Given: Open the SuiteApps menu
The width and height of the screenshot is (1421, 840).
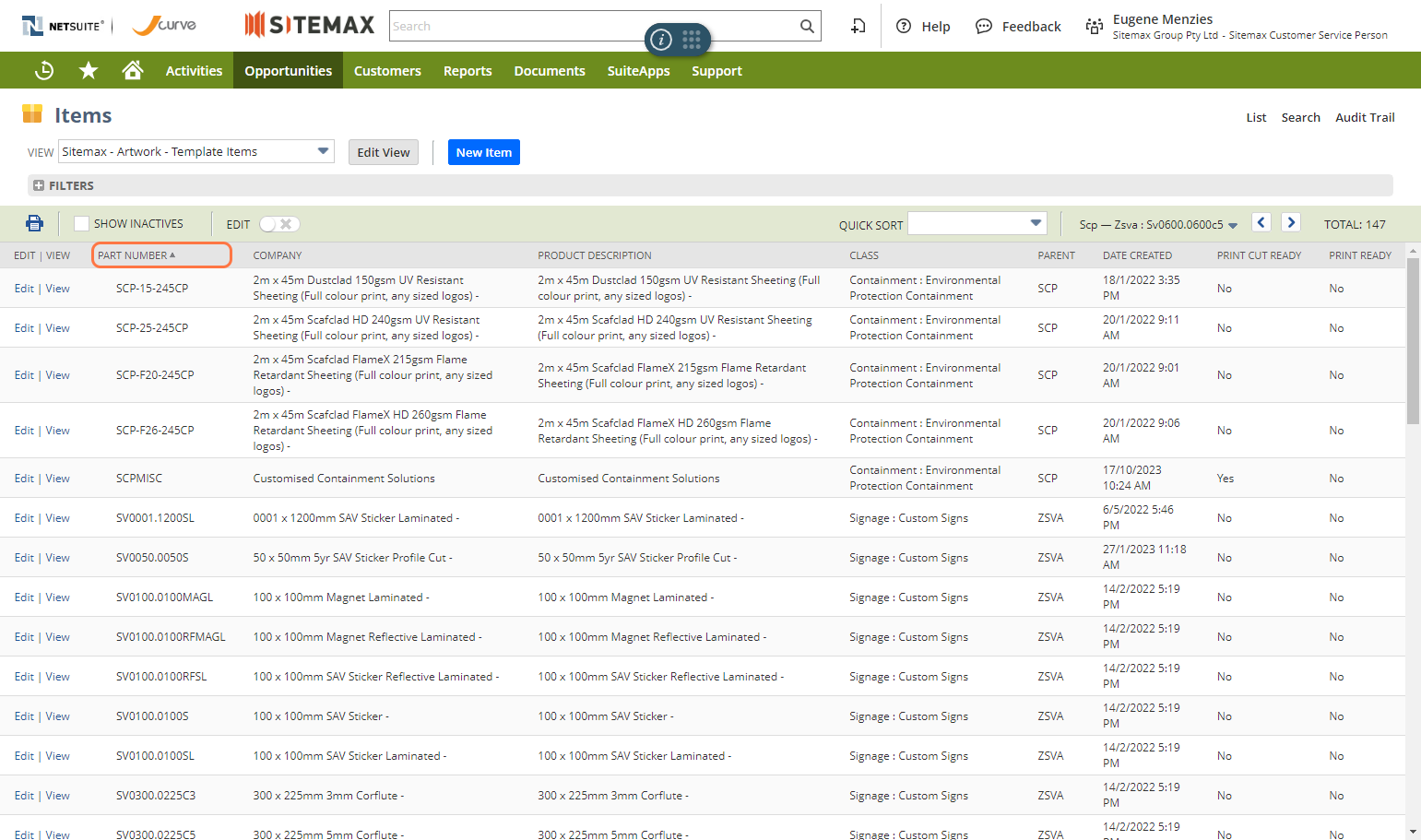Looking at the screenshot, I should pos(638,71).
